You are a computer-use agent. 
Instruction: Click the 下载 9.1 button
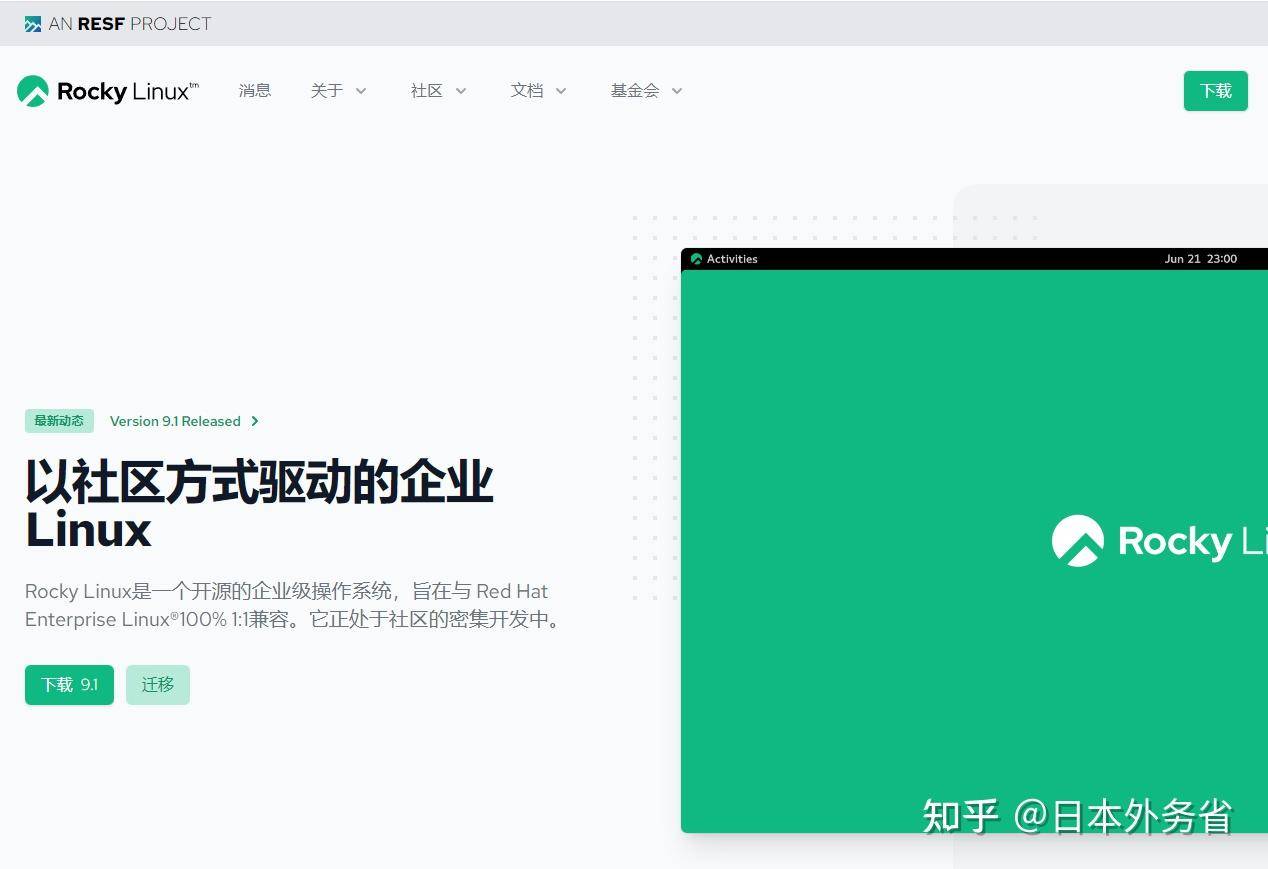pos(69,685)
